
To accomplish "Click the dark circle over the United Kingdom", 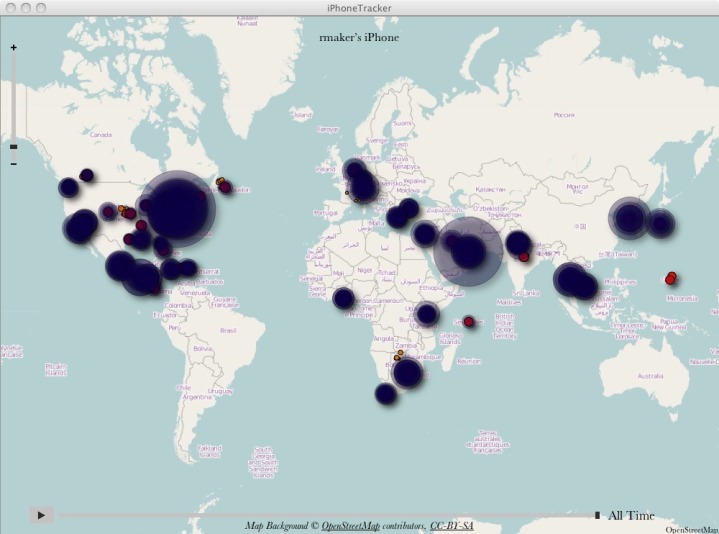I will pos(355,171).
